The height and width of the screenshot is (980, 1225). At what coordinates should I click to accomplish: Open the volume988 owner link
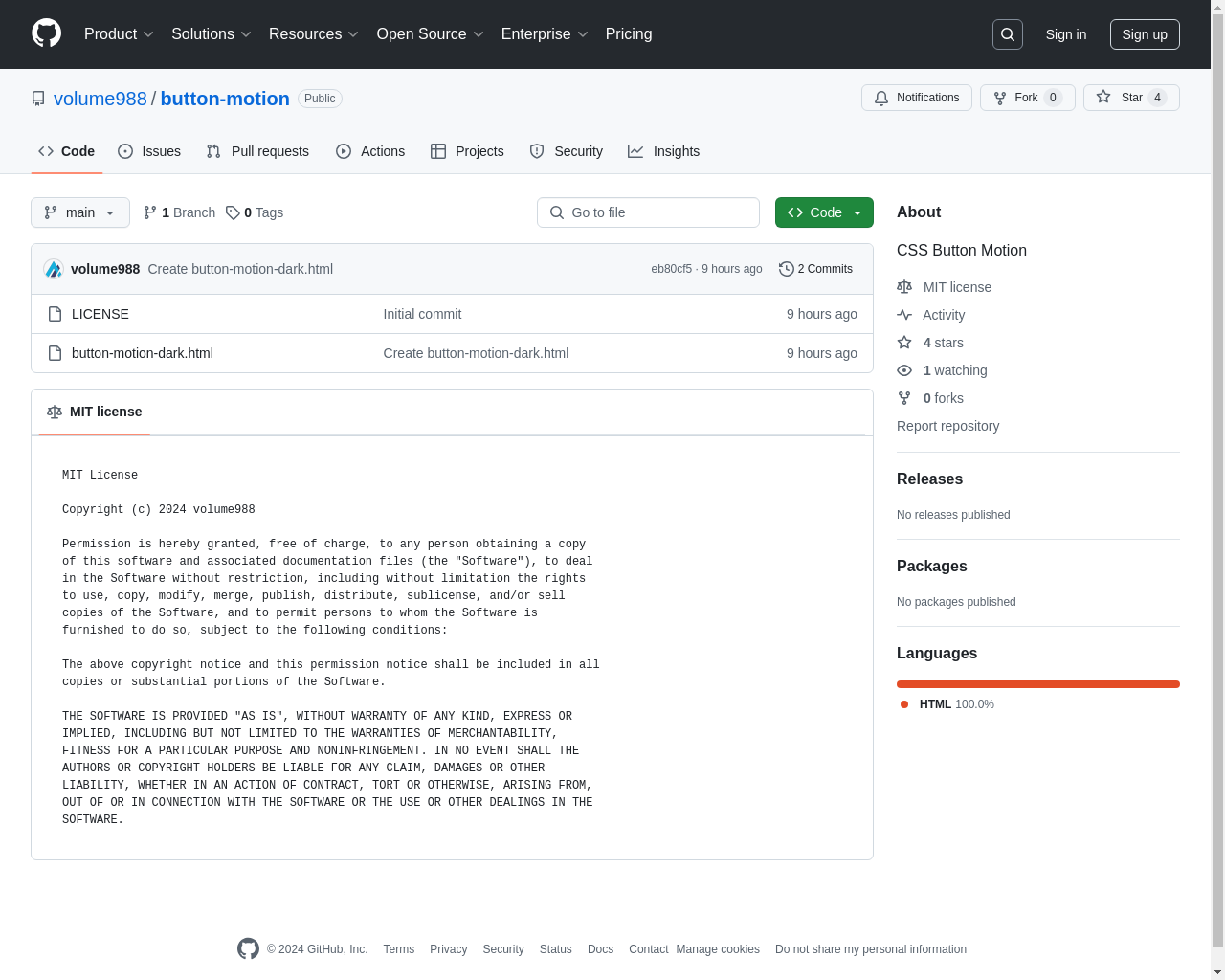[x=100, y=99]
